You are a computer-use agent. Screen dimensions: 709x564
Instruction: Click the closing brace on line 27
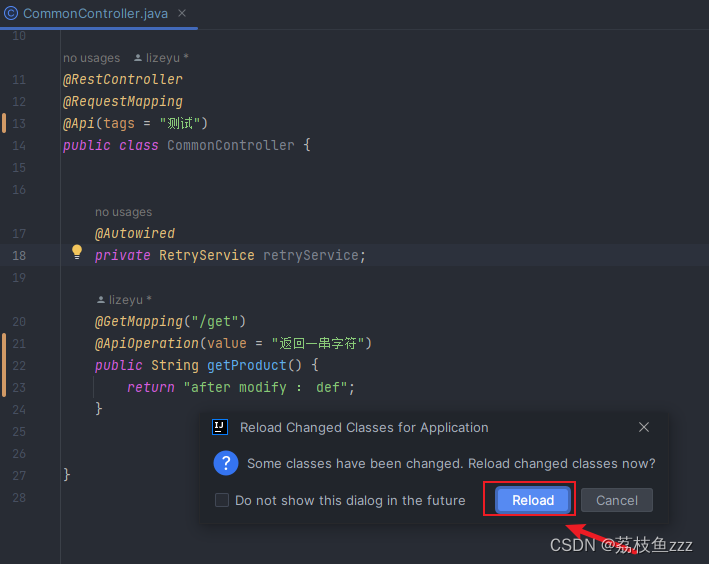[66, 474]
